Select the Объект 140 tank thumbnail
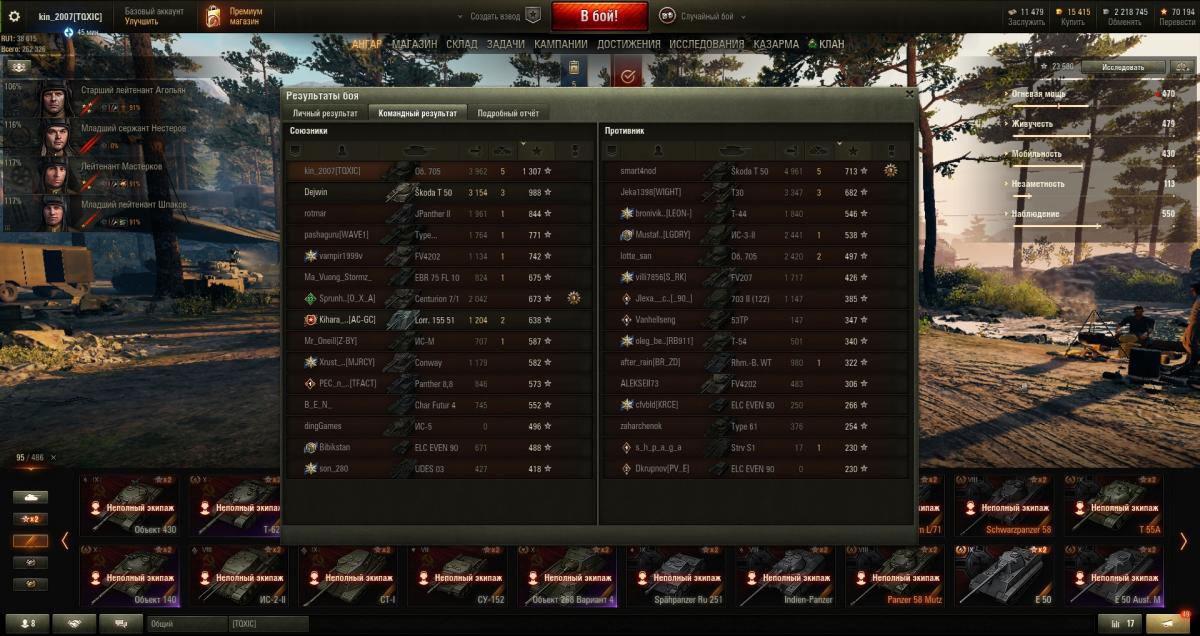The height and width of the screenshot is (636, 1200). click(129, 575)
